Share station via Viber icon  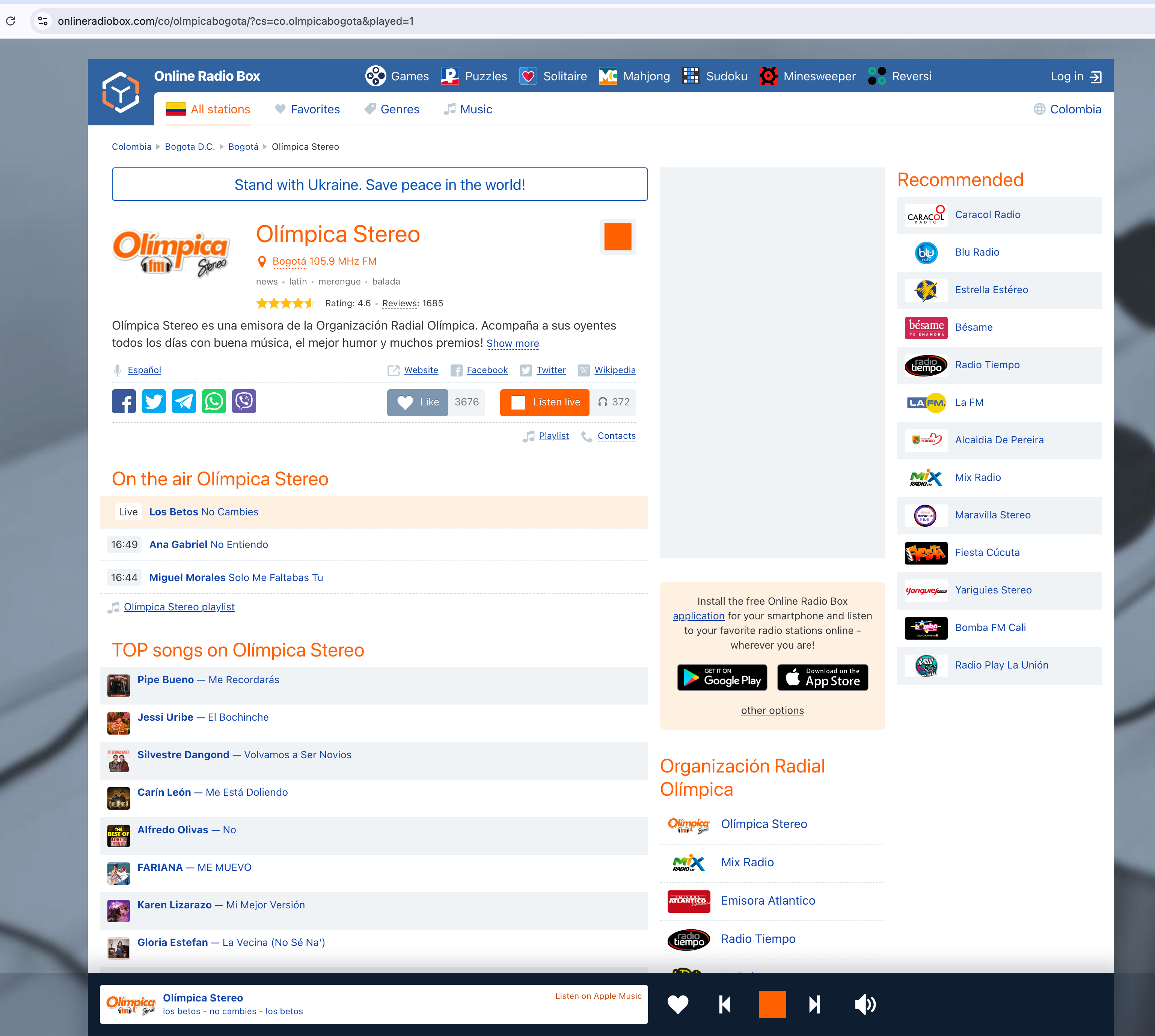coord(244,402)
